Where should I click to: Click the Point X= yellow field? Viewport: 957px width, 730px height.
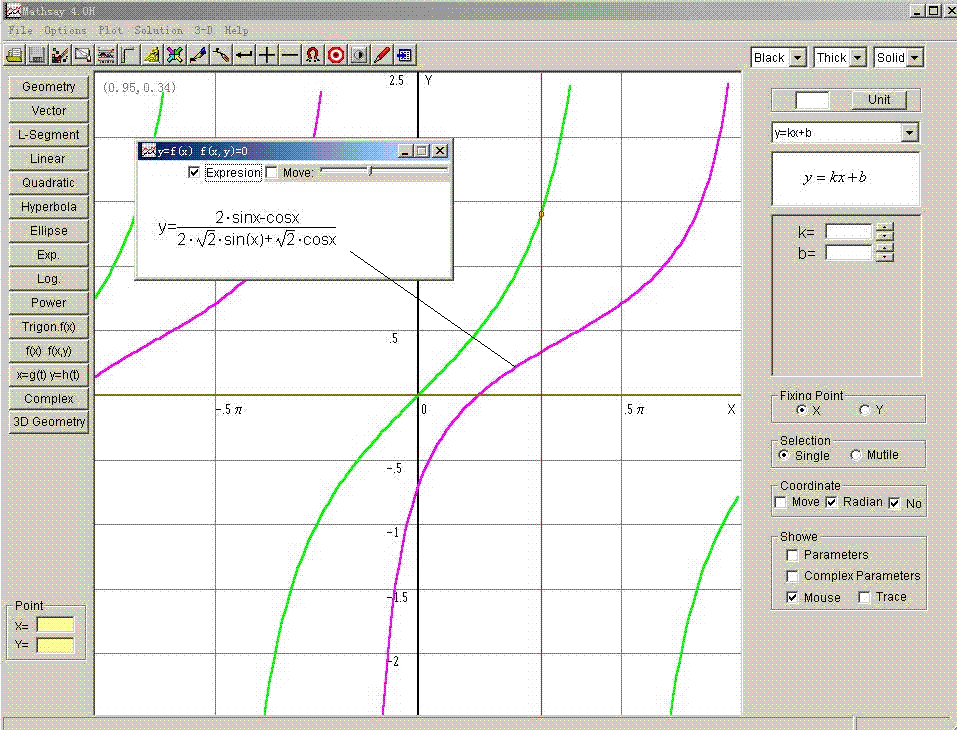point(55,625)
